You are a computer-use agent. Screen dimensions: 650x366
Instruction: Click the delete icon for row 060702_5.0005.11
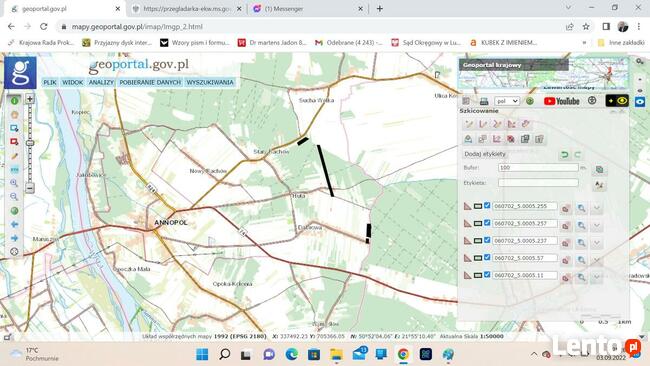(566, 278)
